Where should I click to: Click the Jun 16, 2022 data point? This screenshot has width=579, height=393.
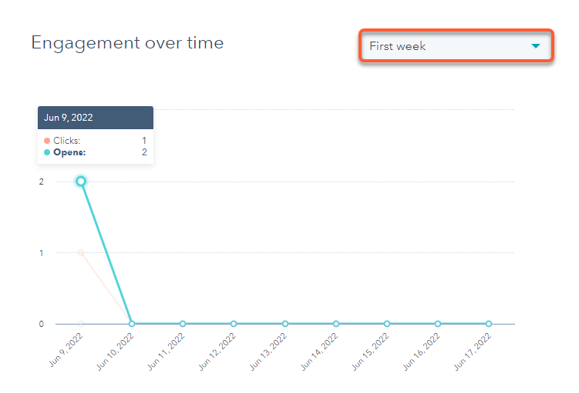(x=438, y=324)
